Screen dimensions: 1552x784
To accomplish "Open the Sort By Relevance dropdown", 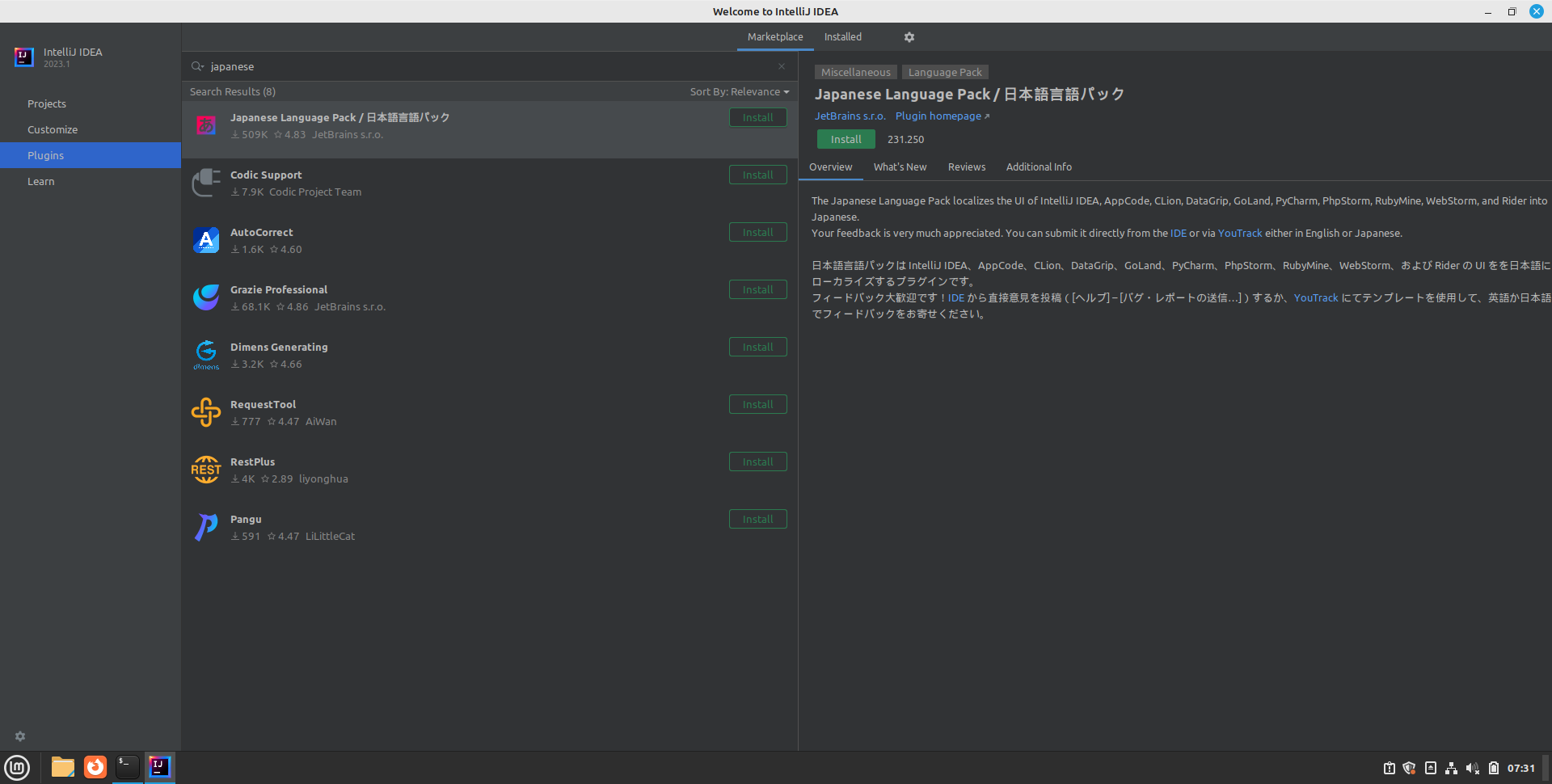I will pyautogui.click(x=739, y=91).
